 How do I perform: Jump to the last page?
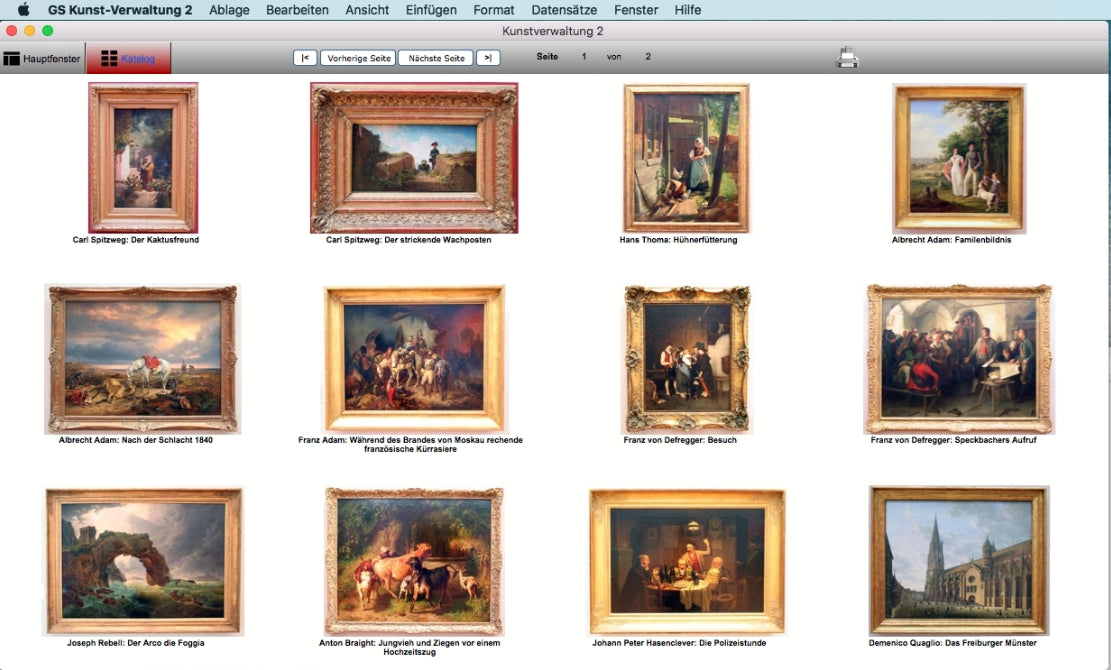(x=487, y=58)
